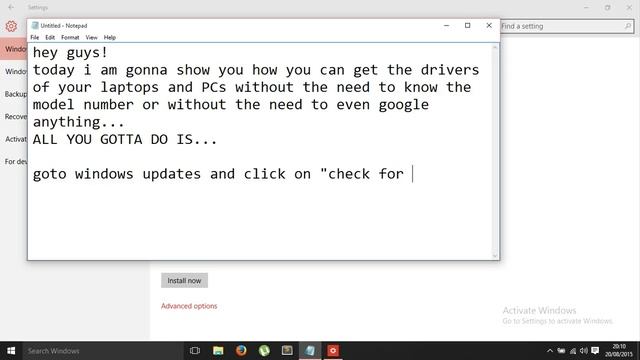The height and width of the screenshot is (360, 640).
Task: Open File Explorer from the taskbar
Action: pos(218,351)
